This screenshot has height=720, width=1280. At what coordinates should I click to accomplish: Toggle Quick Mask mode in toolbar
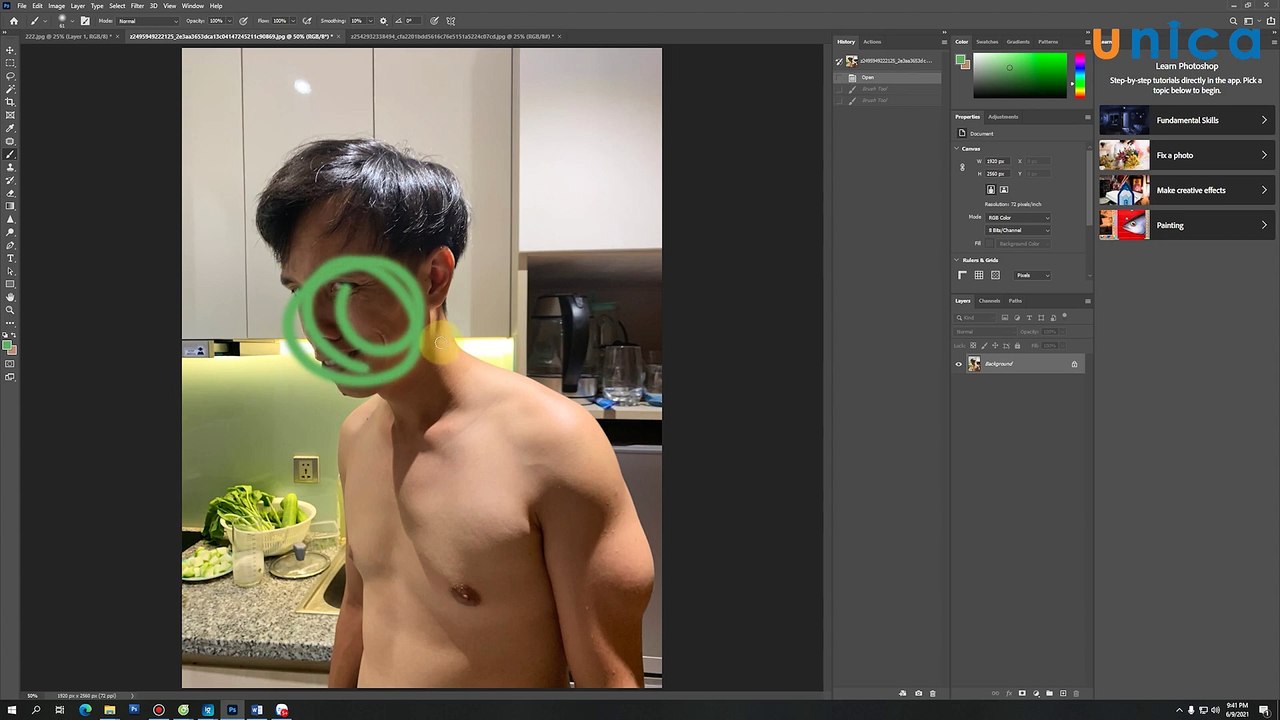10,364
